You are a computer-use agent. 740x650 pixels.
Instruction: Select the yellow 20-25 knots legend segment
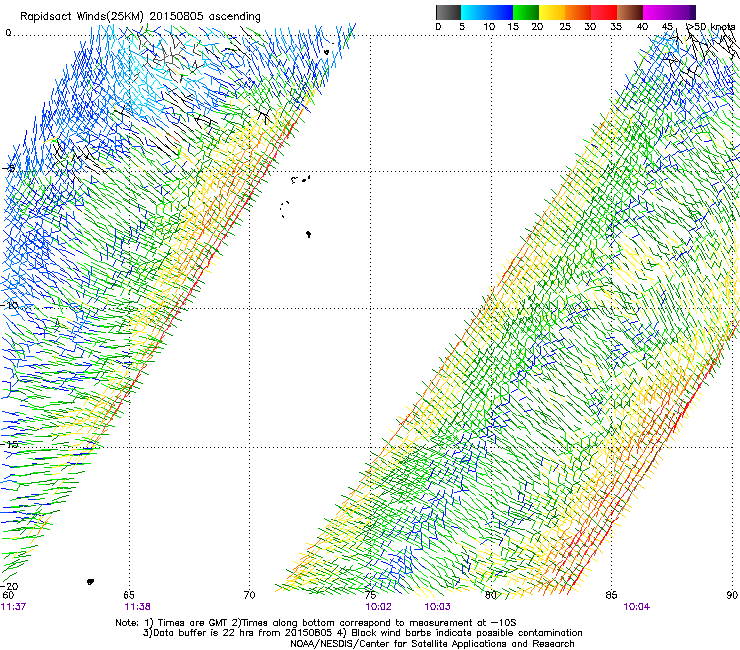[x=552, y=12]
